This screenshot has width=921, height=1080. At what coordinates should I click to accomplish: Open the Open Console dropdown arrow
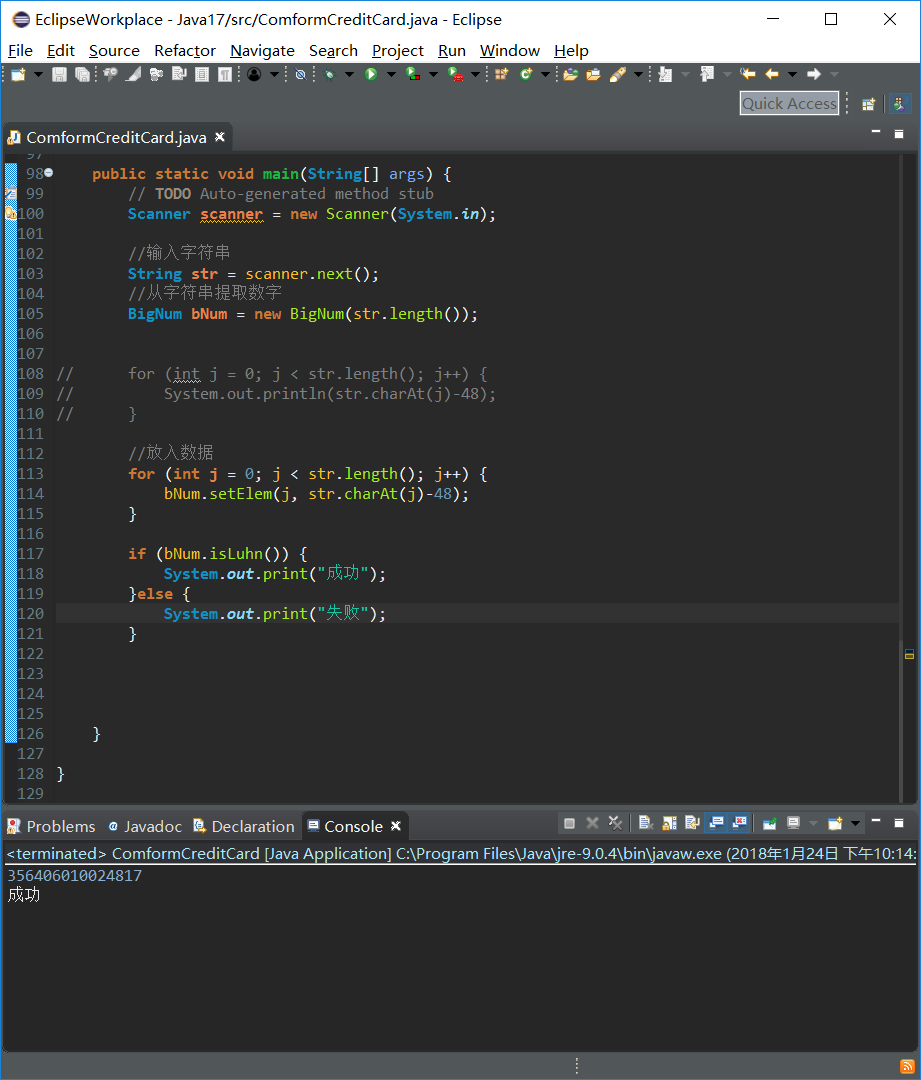(855, 823)
